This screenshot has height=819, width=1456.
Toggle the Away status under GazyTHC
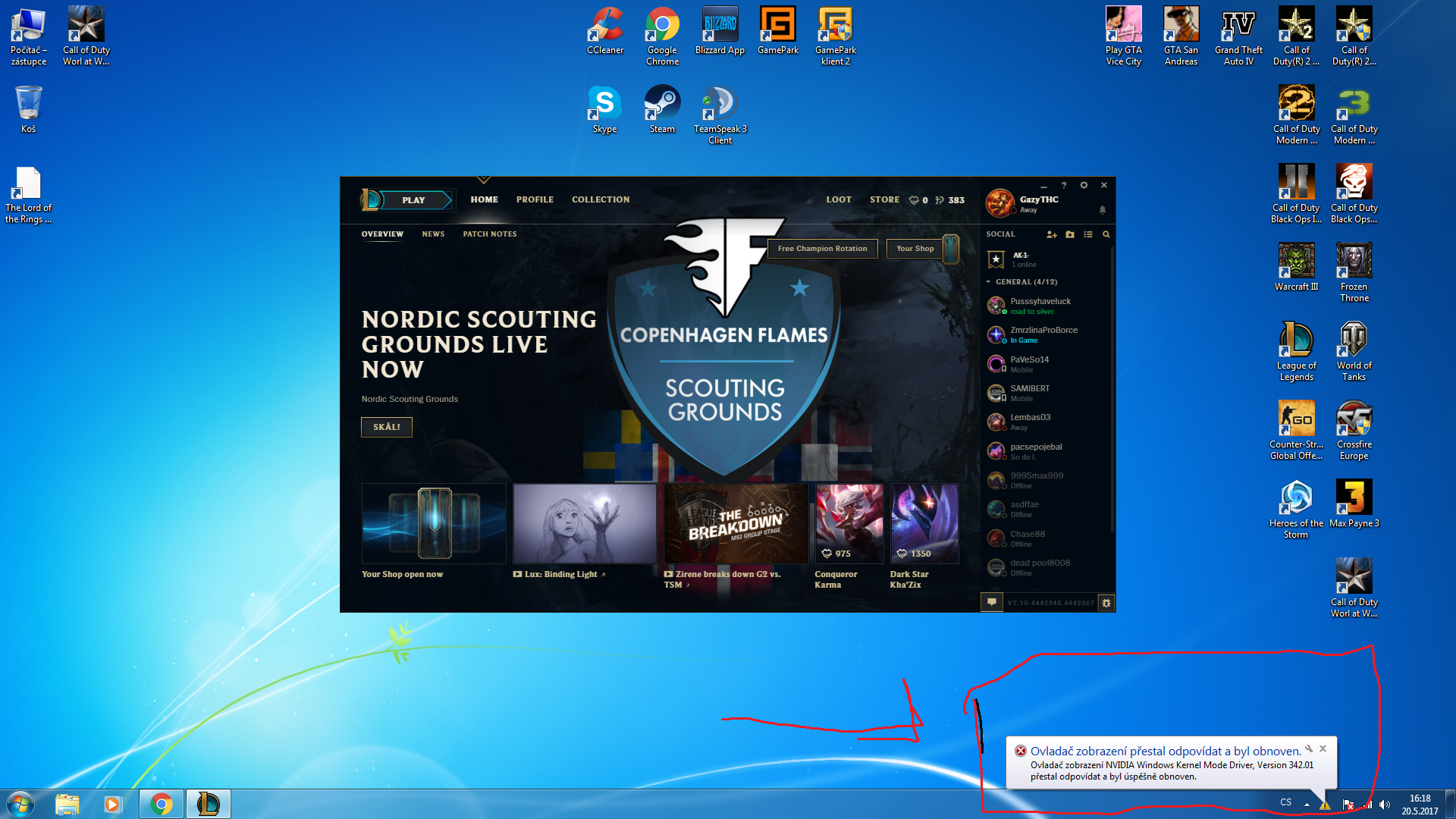pos(1028,210)
